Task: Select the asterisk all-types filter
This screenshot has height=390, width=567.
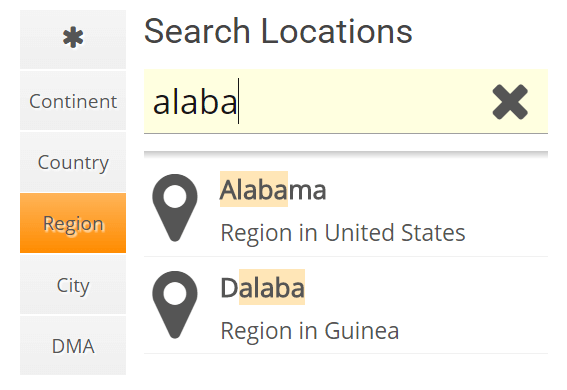Action: pyautogui.click(x=73, y=39)
